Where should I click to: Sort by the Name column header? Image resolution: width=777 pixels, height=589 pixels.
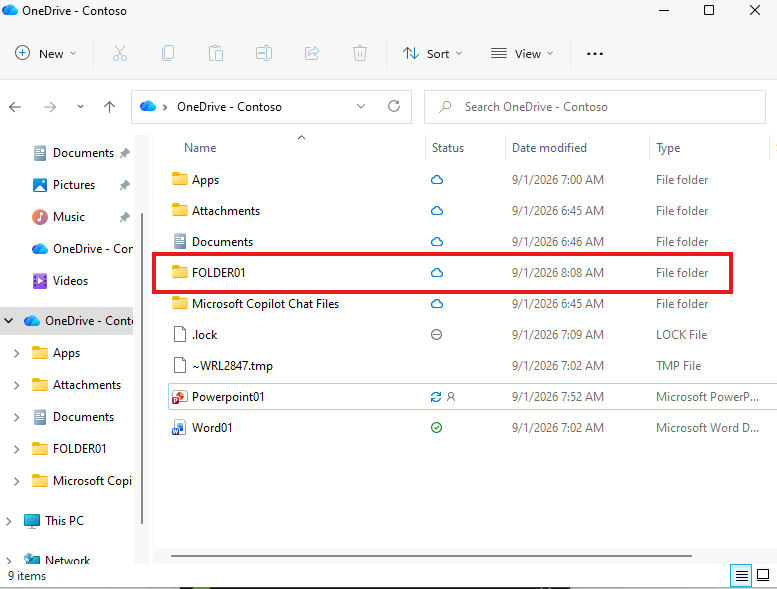coord(200,148)
